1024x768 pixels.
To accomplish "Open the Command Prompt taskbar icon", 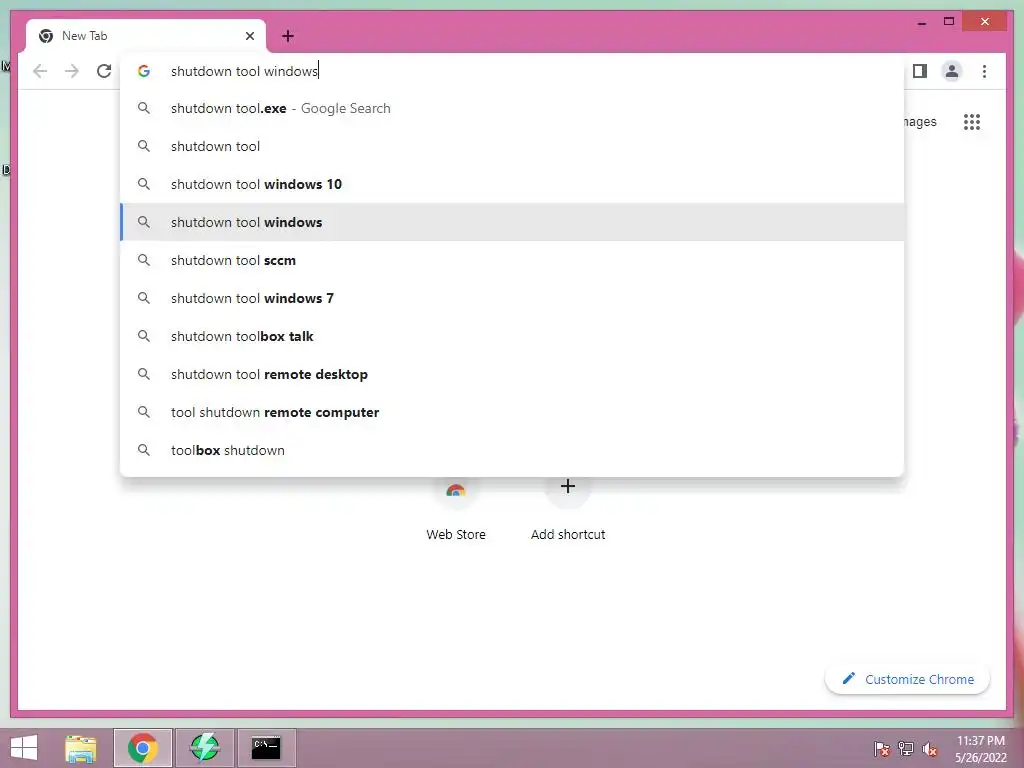I will pyautogui.click(x=266, y=748).
